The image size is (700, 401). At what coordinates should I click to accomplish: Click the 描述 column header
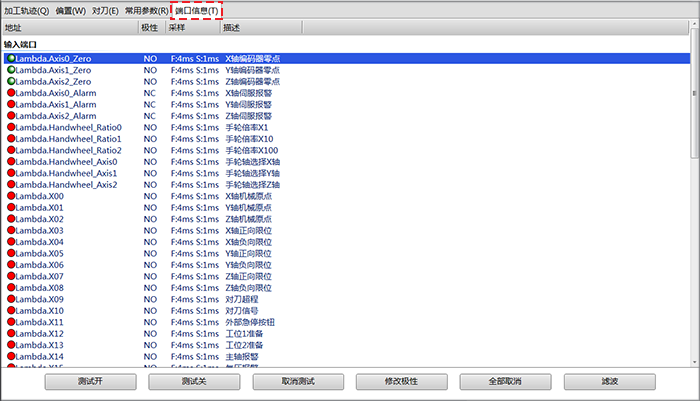click(x=261, y=28)
